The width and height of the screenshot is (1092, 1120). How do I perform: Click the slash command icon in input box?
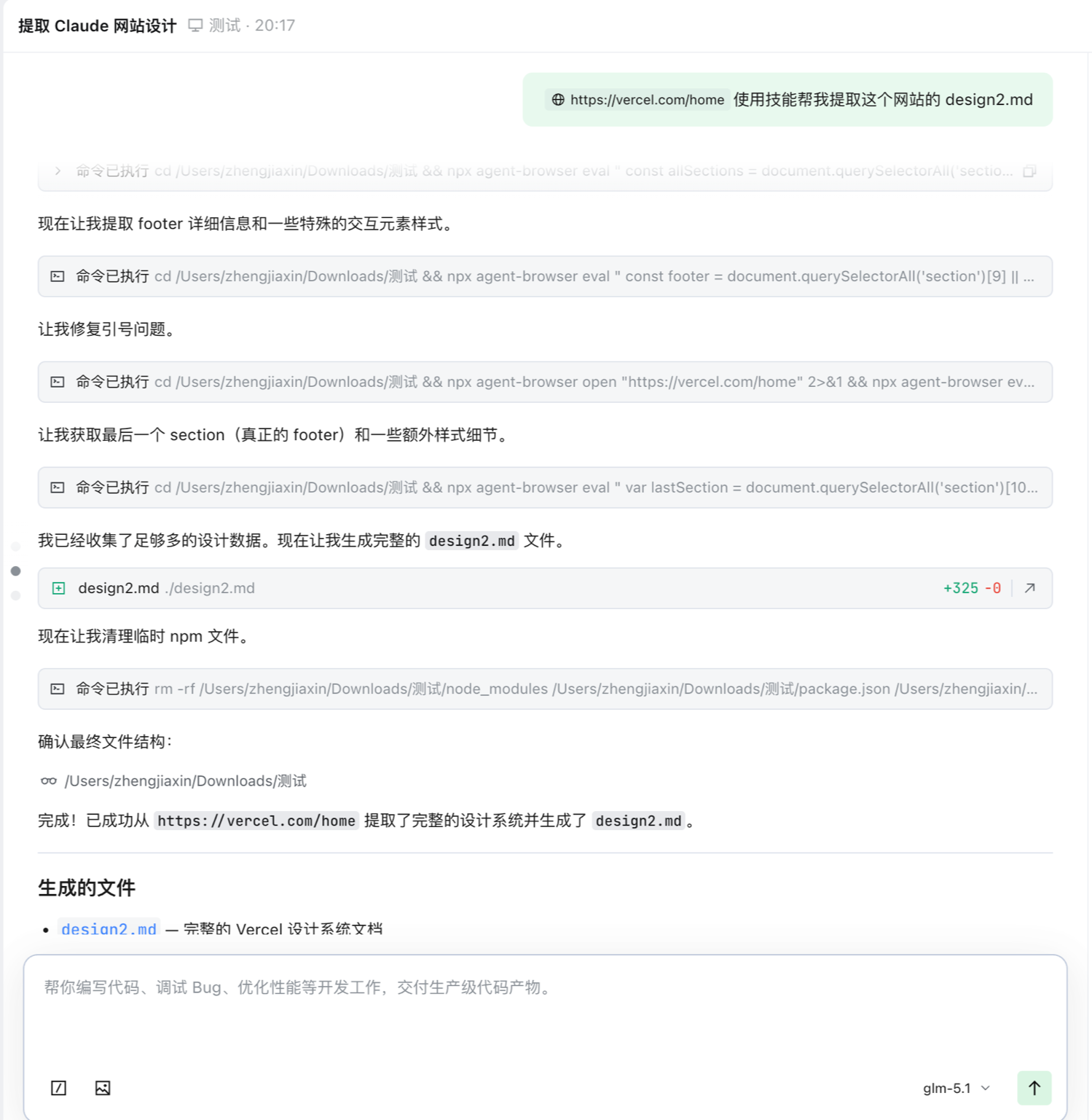pyautogui.click(x=58, y=1088)
